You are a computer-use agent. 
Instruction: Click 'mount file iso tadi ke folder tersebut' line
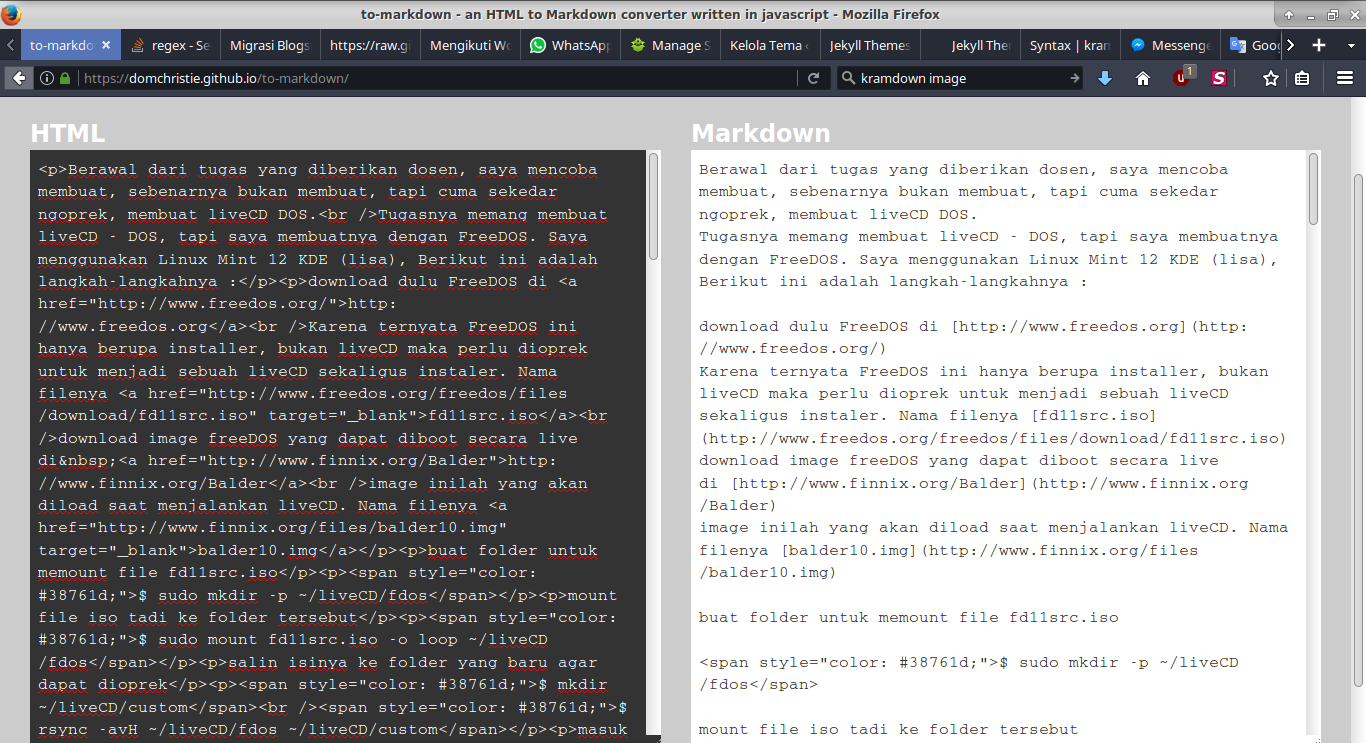click(889, 729)
